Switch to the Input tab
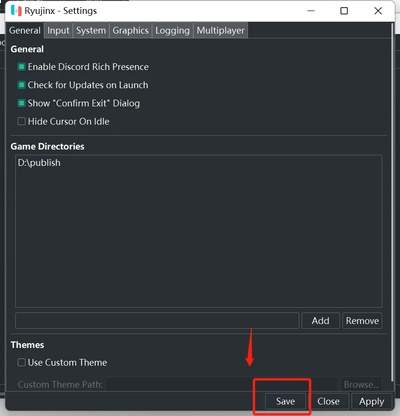Image resolution: width=400 pixels, height=416 pixels. tap(58, 31)
